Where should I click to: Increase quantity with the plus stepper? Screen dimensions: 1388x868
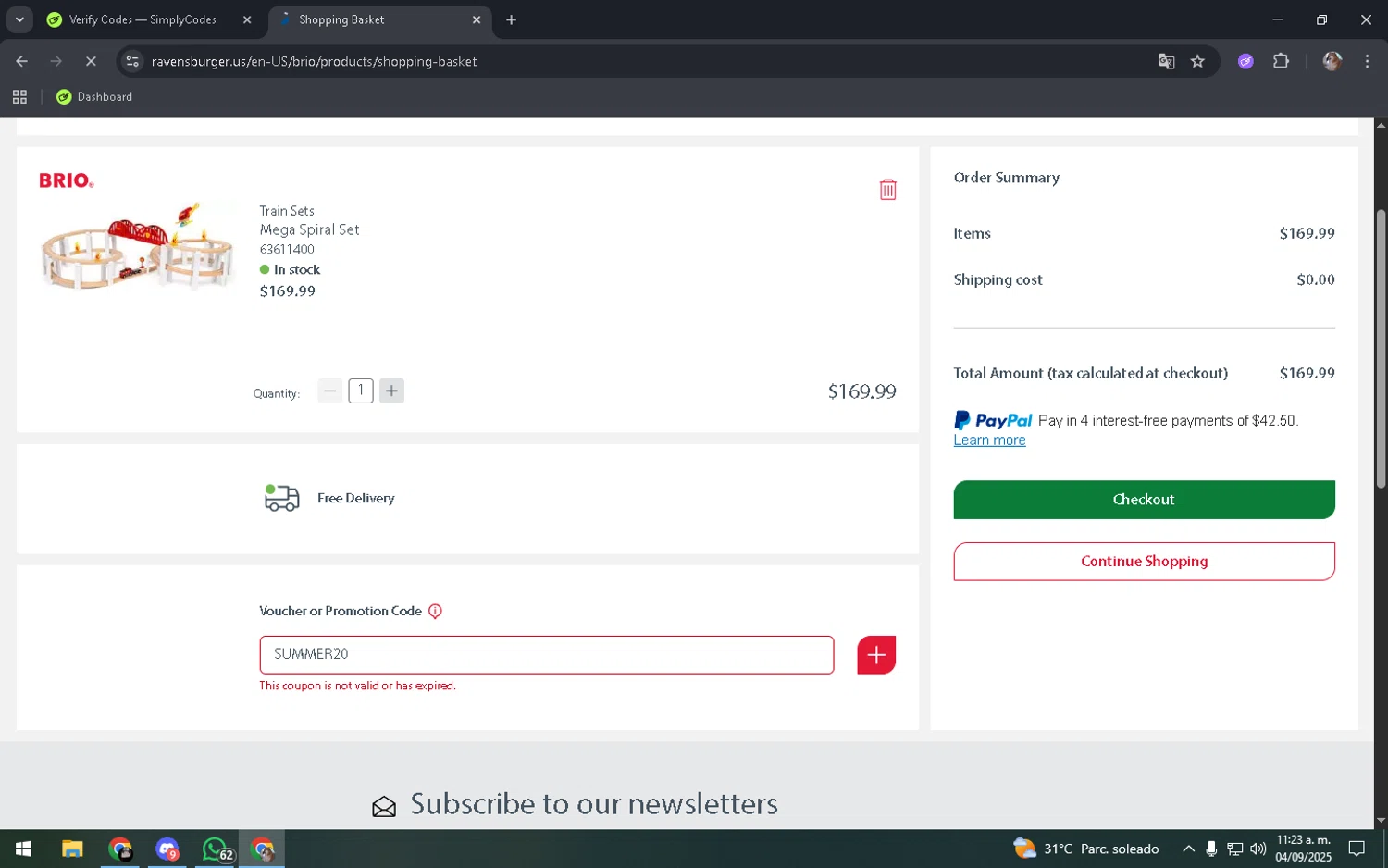(x=391, y=391)
